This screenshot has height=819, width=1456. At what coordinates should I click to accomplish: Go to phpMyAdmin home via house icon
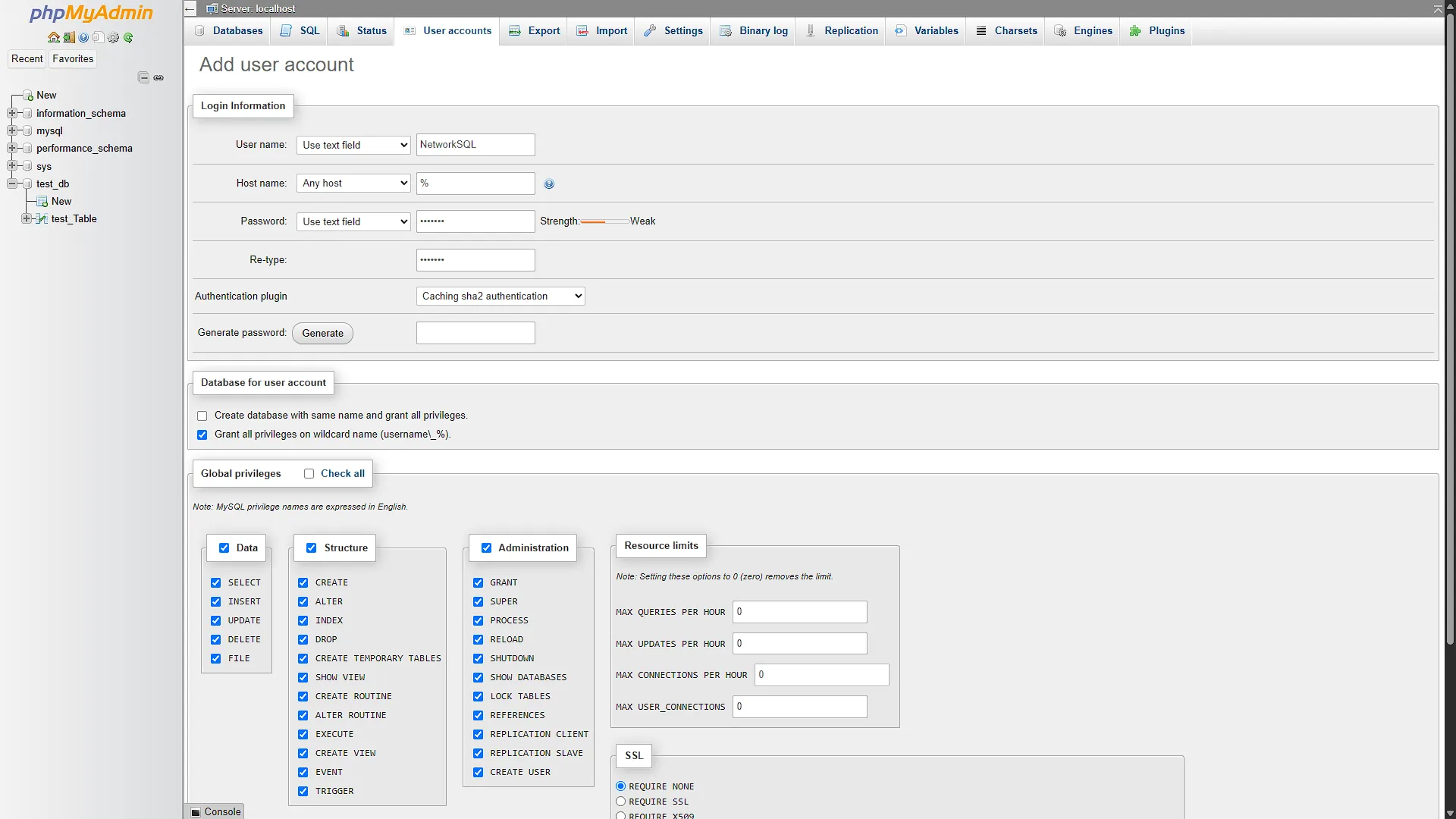coord(54,38)
